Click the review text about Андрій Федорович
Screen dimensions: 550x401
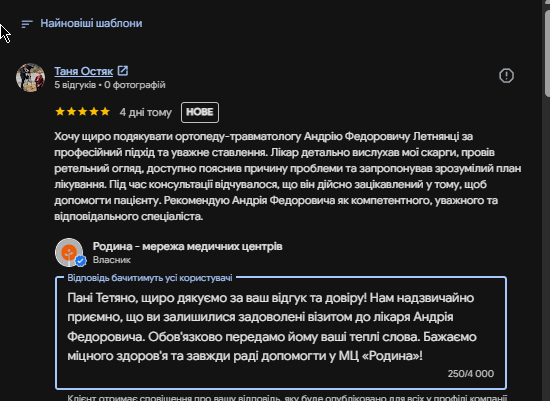point(288,176)
